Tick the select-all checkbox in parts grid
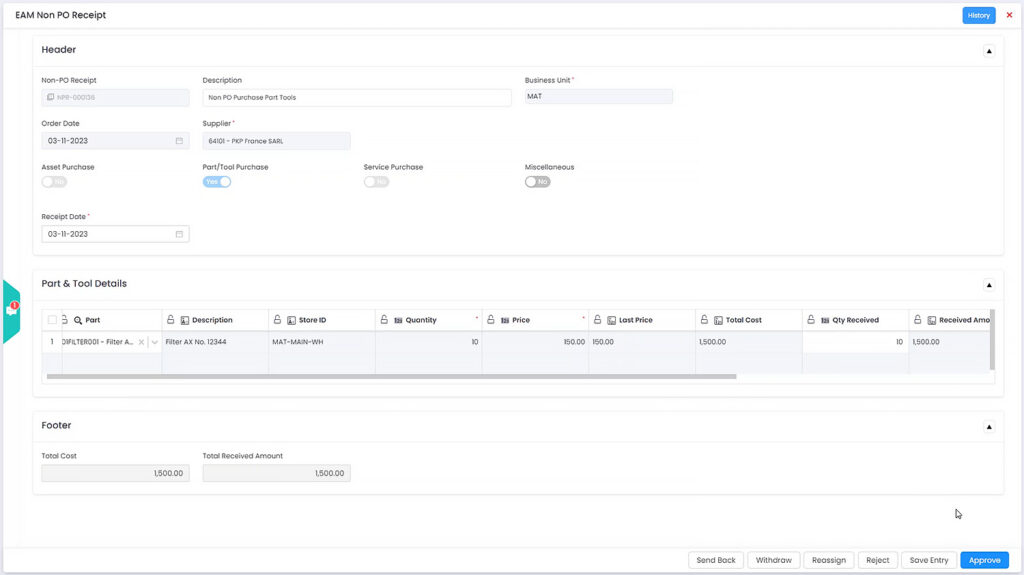The height and width of the screenshot is (575, 1024). (52, 320)
